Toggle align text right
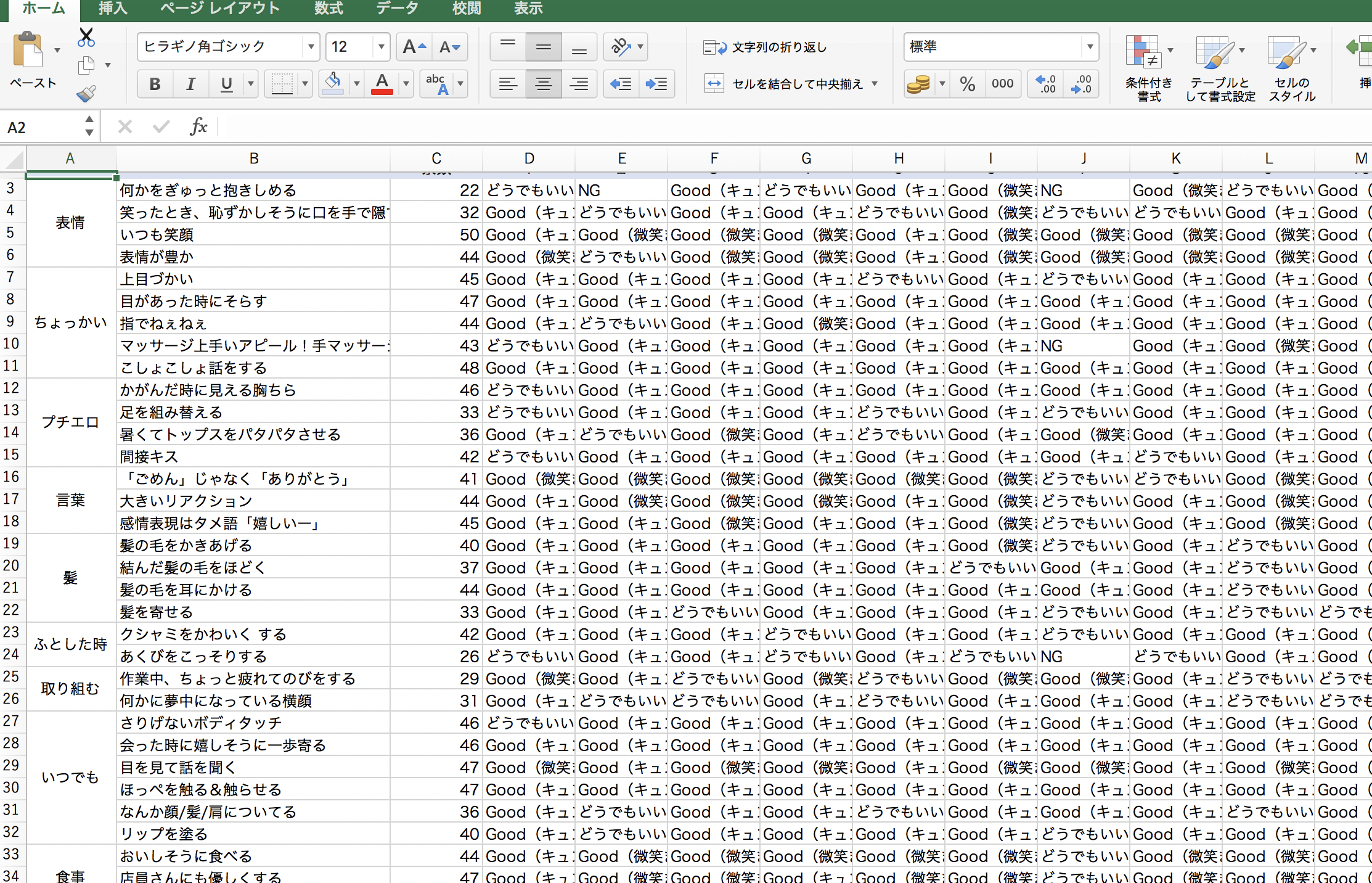 pyautogui.click(x=579, y=84)
